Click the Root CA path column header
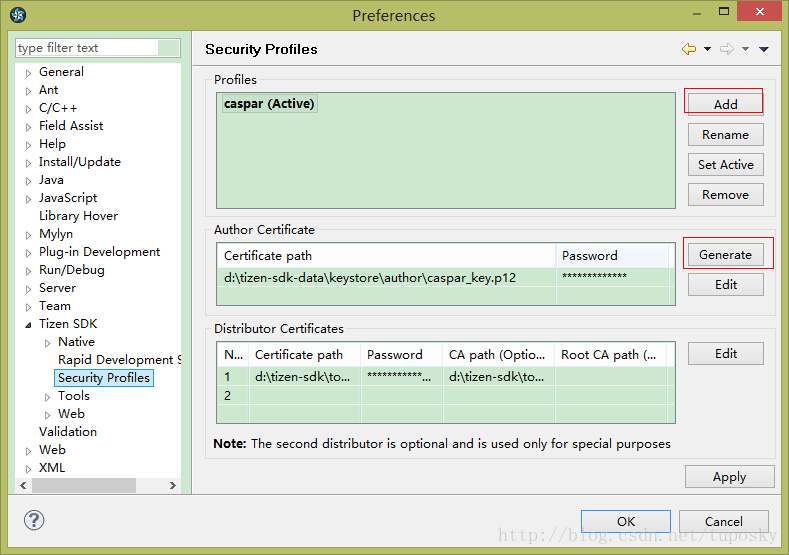 tap(611, 355)
